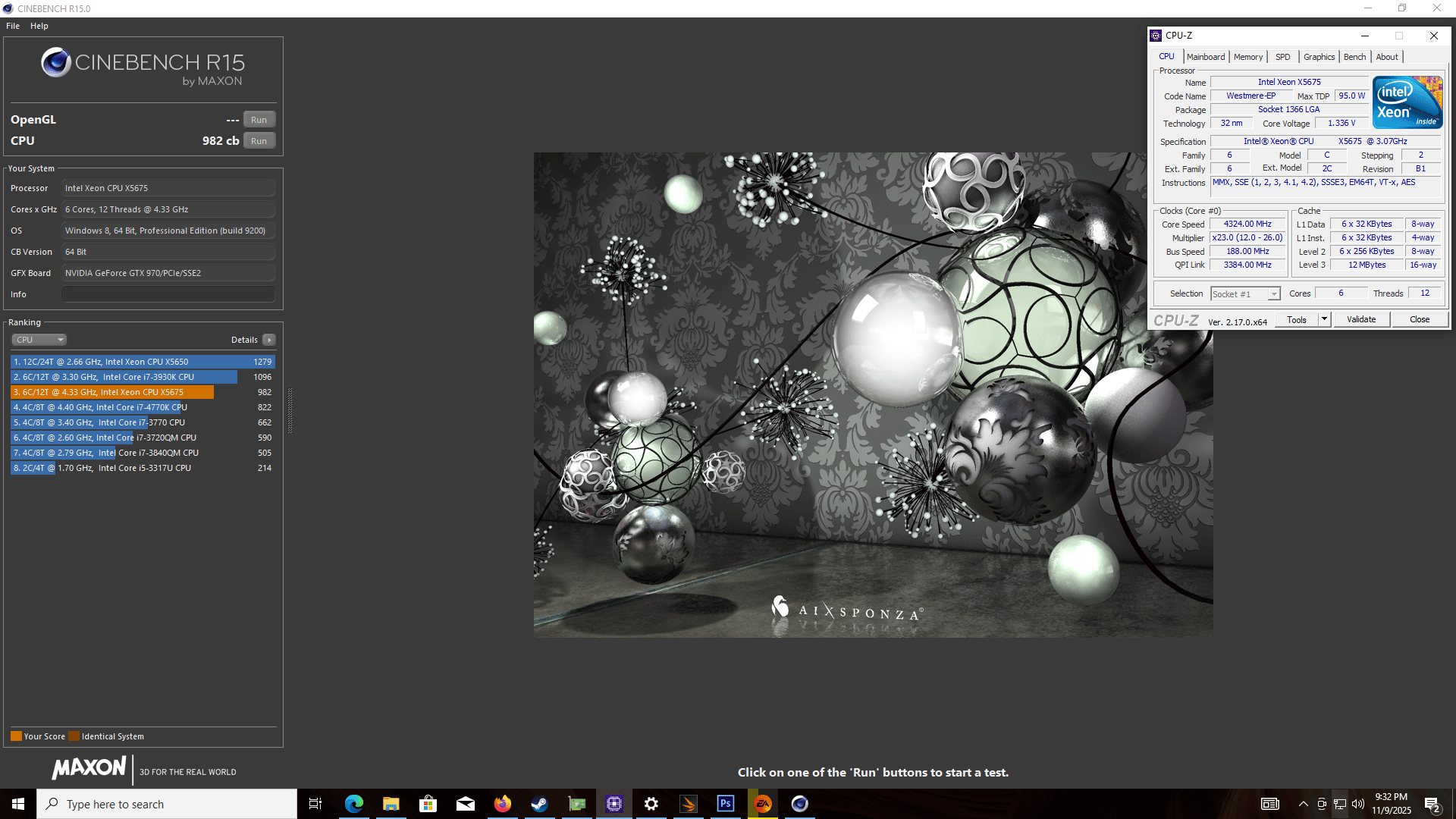The image size is (1456, 819).
Task: Expand the Tools dropdown arrow in CPU-Z
Action: tap(1324, 319)
